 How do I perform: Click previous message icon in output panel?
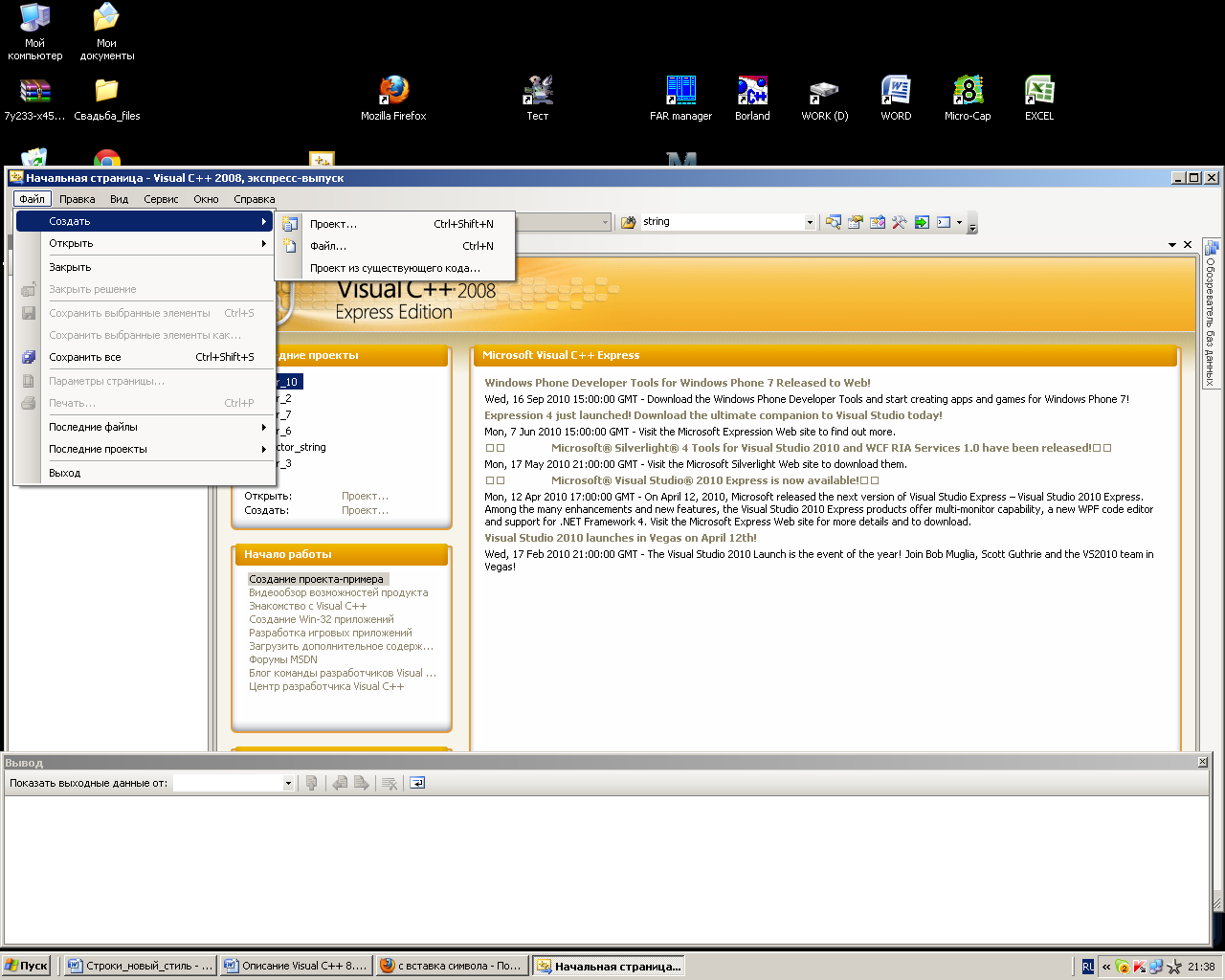coord(340,783)
